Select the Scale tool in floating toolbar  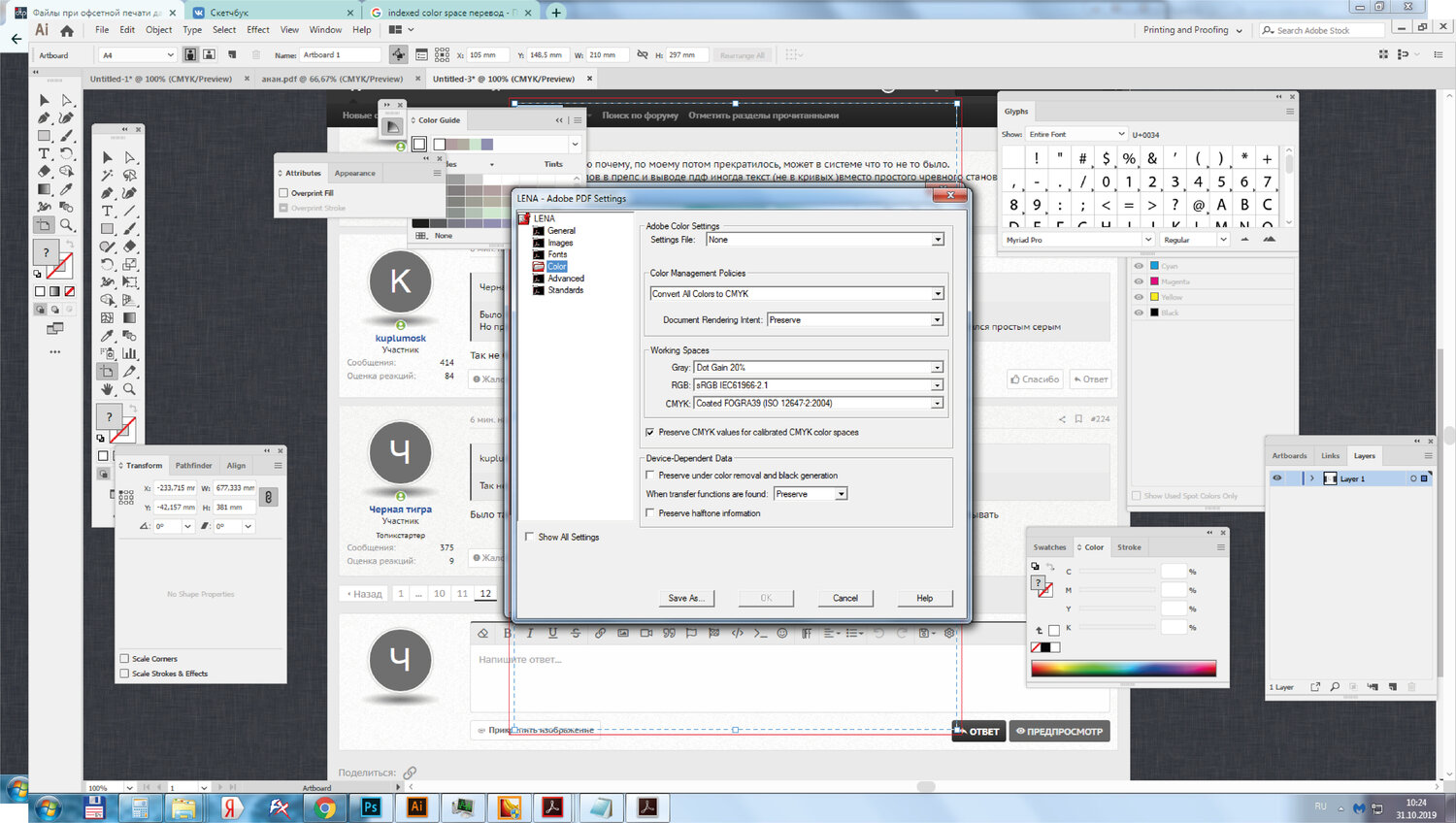(x=129, y=264)
